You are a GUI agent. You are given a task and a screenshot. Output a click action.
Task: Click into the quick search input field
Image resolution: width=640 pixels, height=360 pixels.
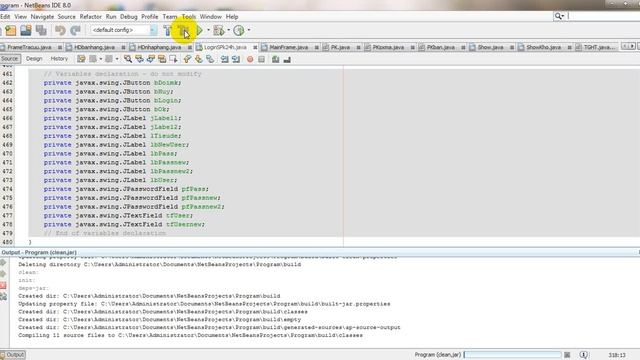[x=604, y=16]
